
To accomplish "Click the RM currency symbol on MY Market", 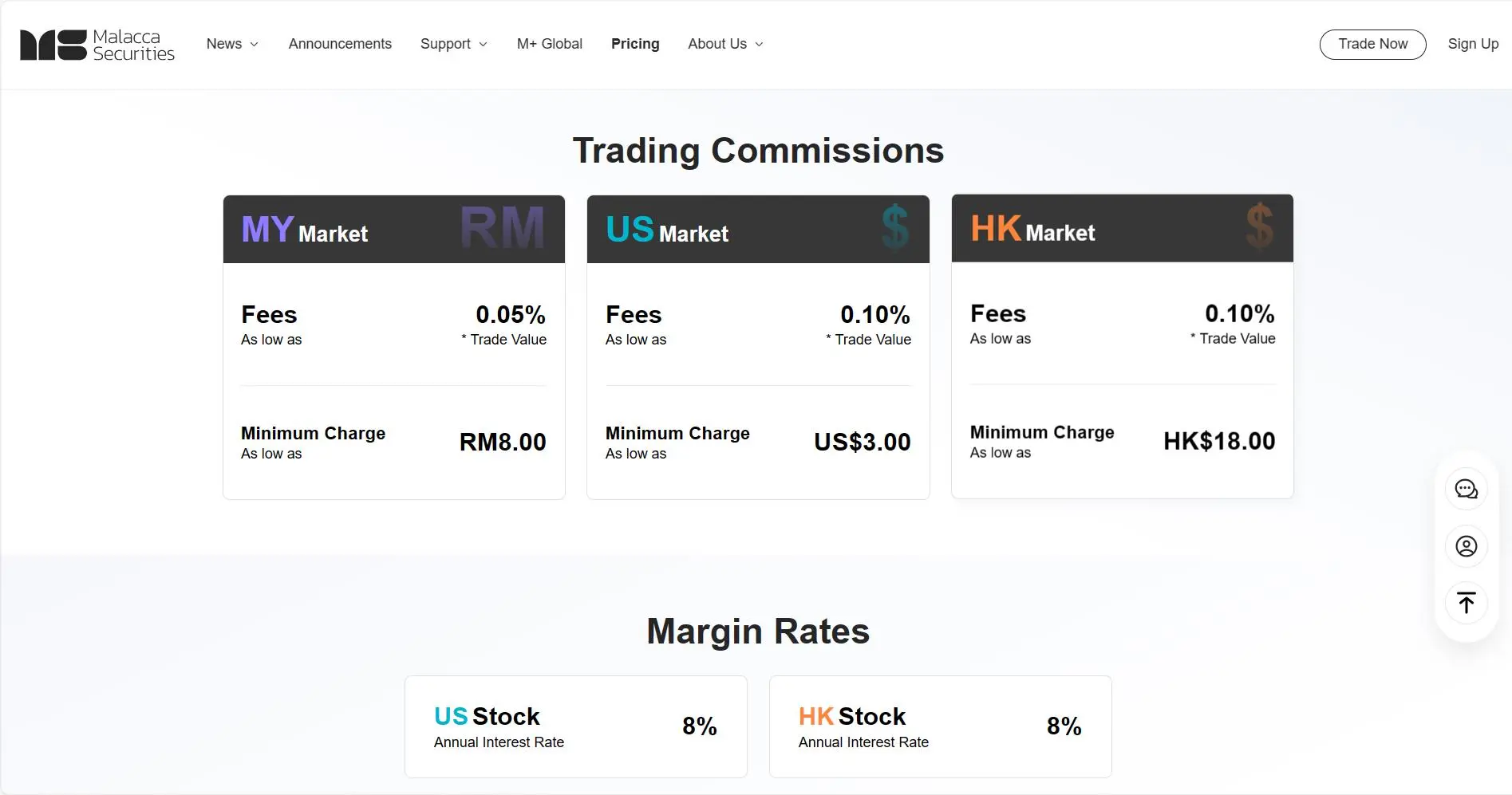I will click(503, 228).
